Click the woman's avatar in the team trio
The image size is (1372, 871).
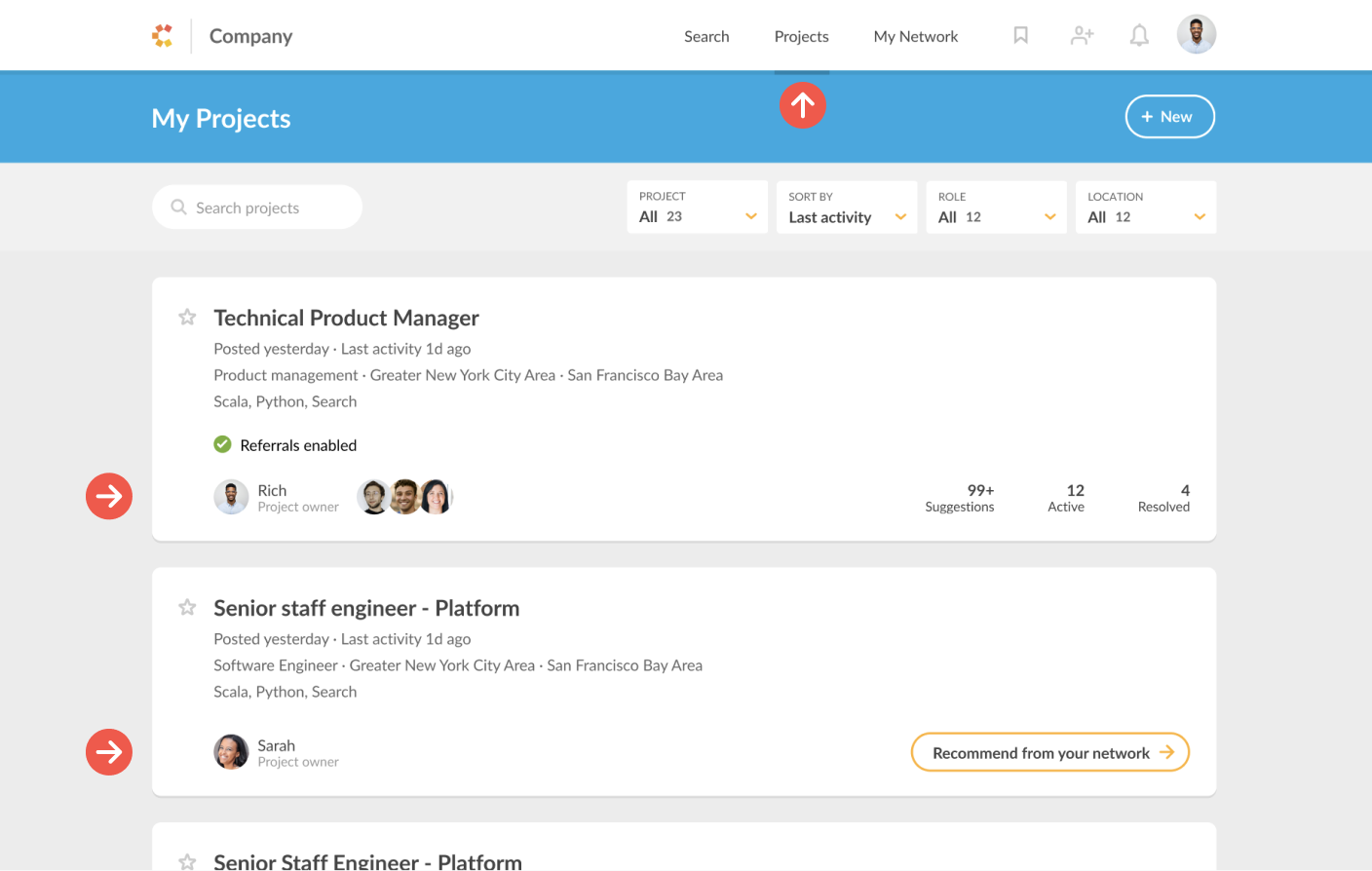coord(437,497)
